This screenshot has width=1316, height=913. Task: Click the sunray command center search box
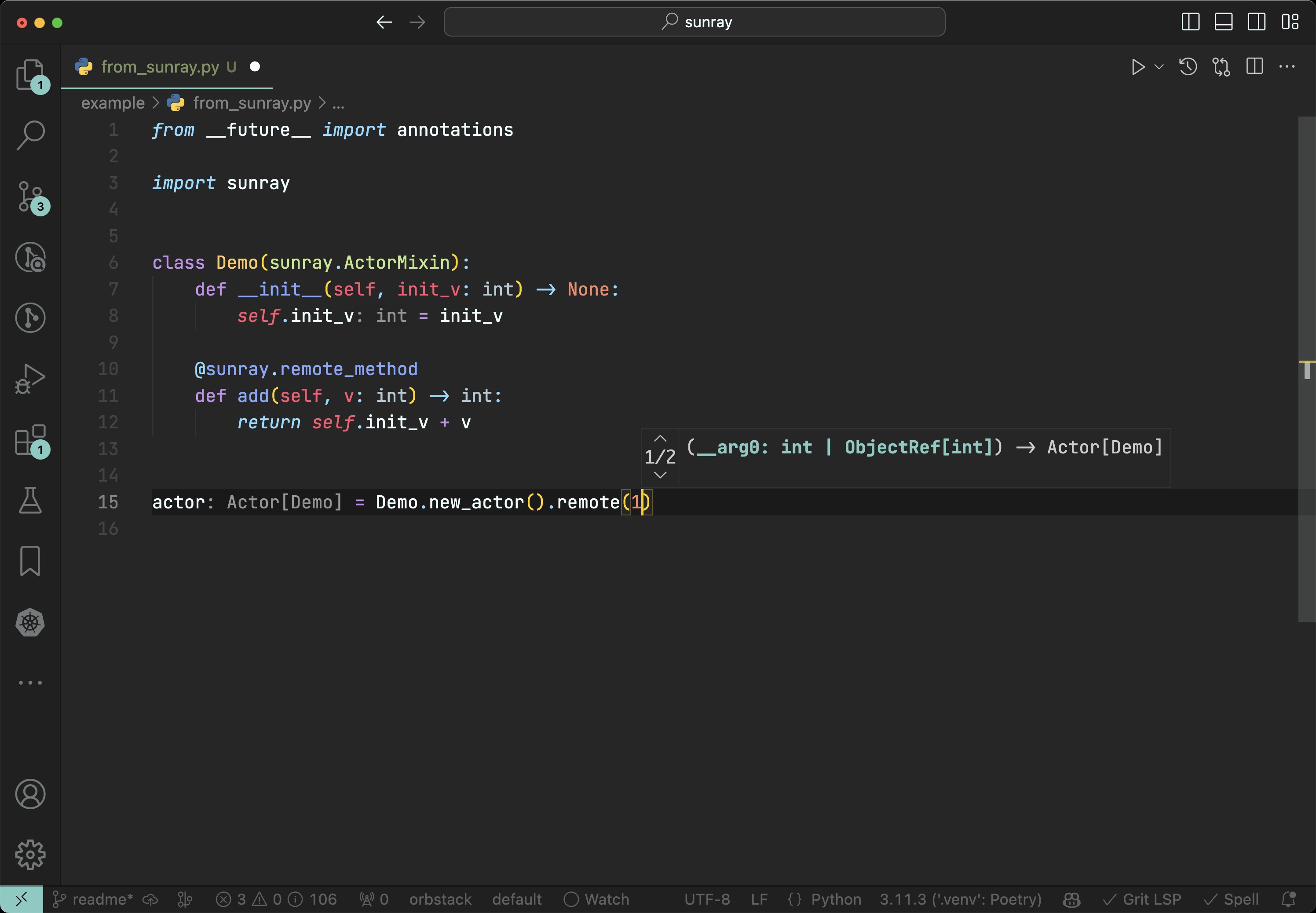click(x=694, y=22)
